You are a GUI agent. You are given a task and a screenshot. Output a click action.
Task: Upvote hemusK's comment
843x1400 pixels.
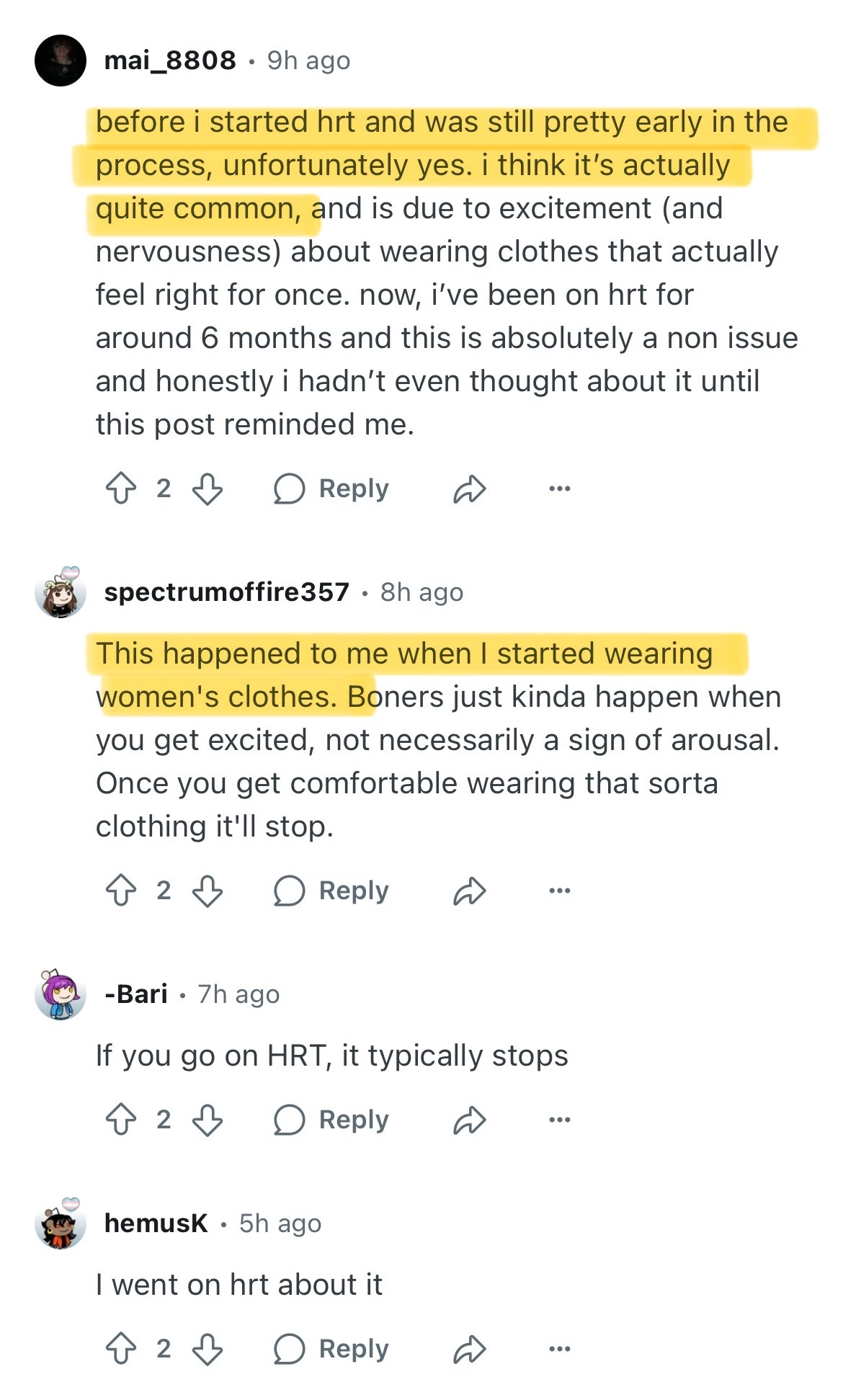coord(121,1349)
